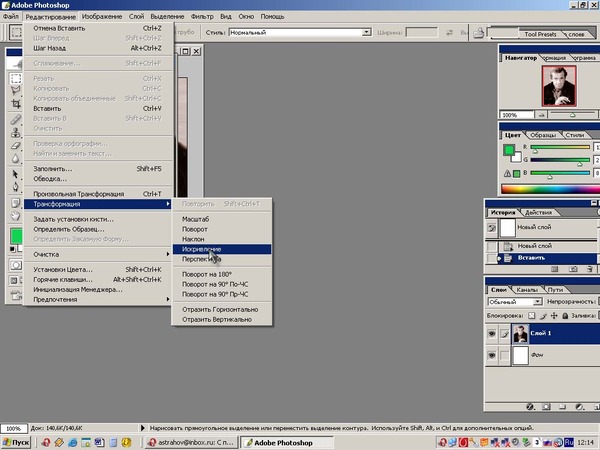The height and width of the screenshot is (450, 600).
Task: Select the Healing Brush tool
Action: (x=16, y=119)
